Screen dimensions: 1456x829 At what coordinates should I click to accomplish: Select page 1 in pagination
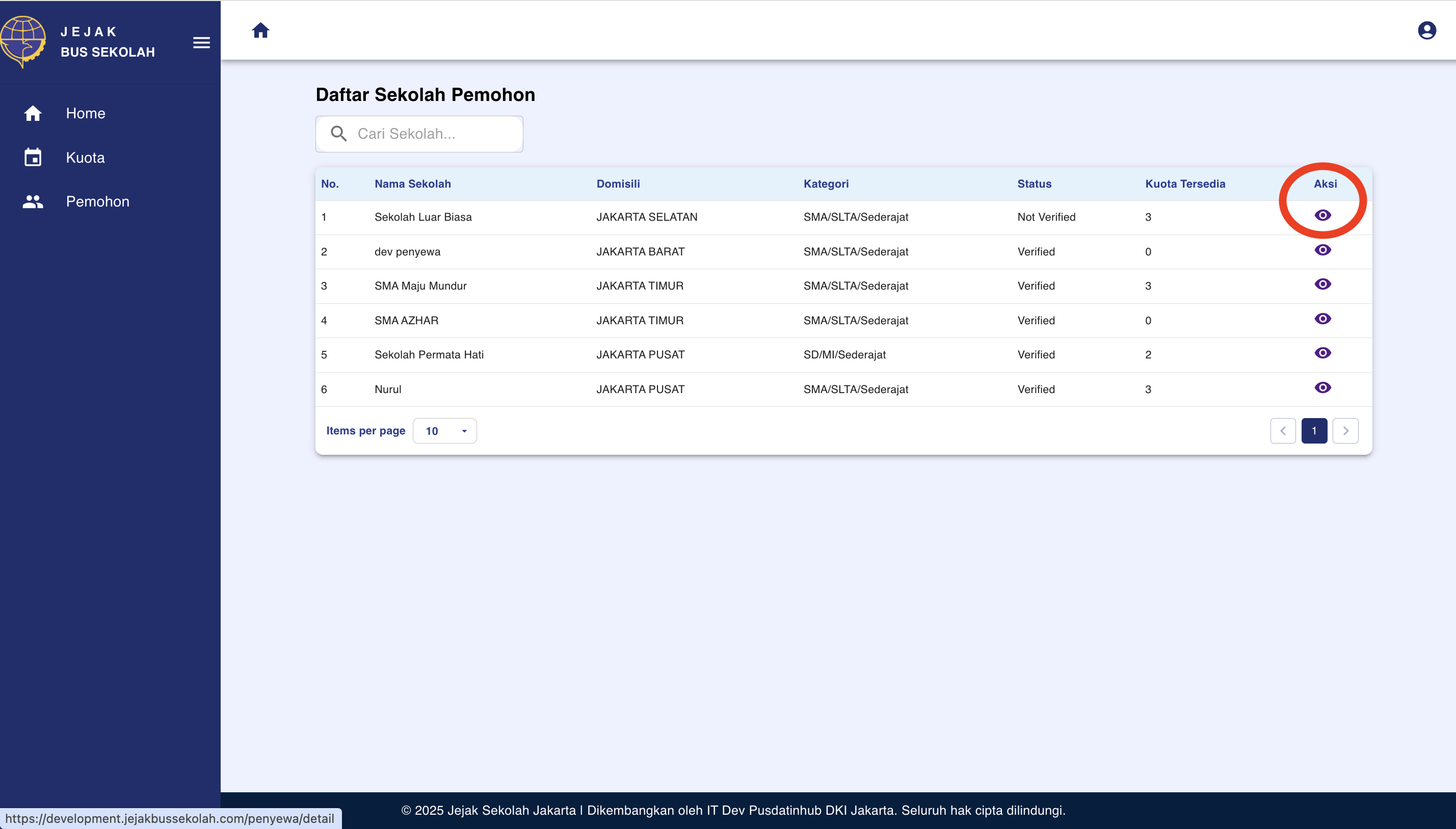(x=1314, y=431)
